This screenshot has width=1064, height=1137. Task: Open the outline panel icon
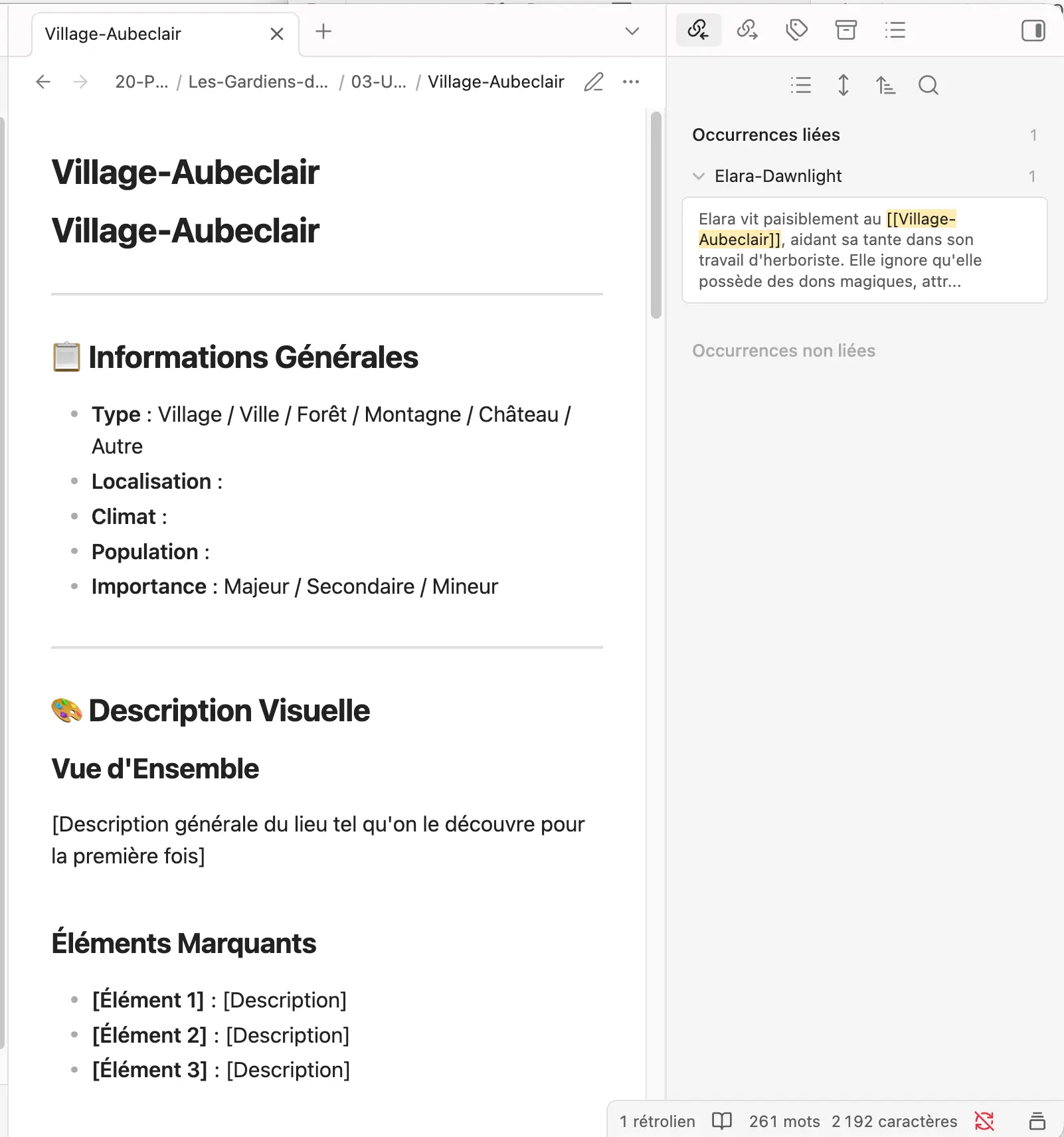click(x=895, y=30)
